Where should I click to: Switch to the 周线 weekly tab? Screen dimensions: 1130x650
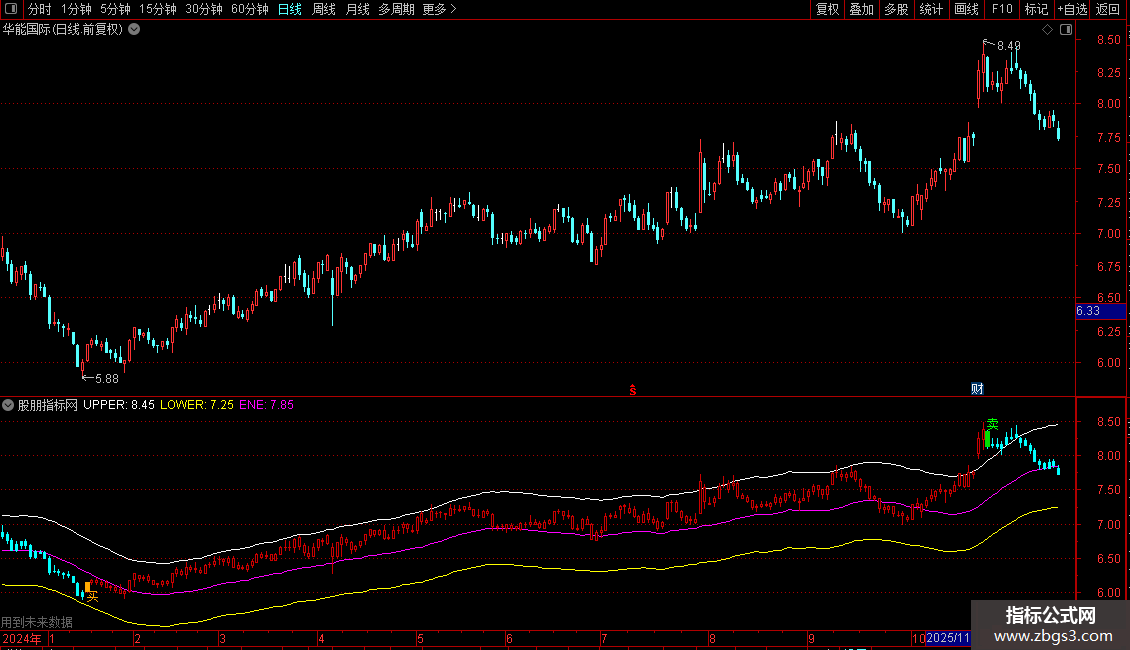pos(324,9)
